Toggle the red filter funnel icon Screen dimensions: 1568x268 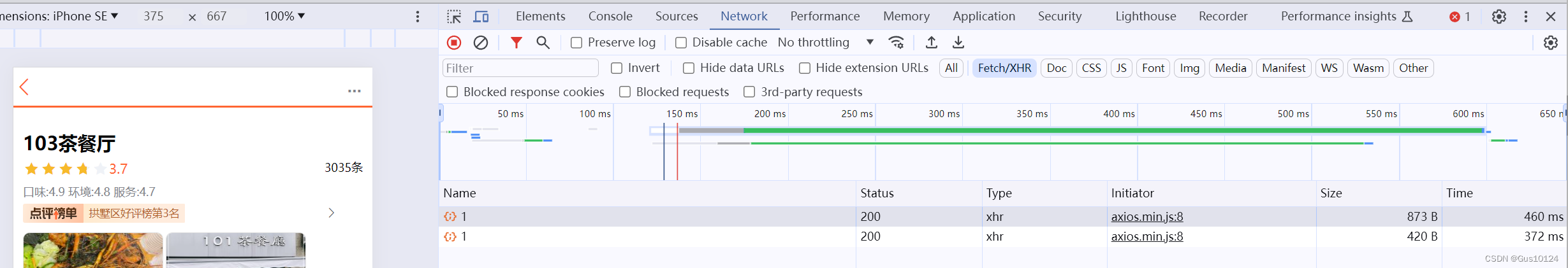coord(517,43)
